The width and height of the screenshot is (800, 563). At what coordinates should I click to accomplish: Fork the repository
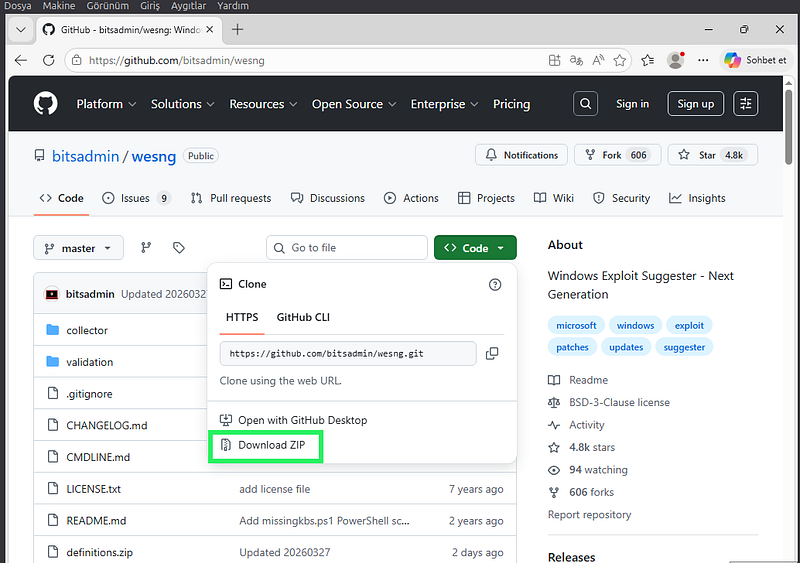pos(617,155)
